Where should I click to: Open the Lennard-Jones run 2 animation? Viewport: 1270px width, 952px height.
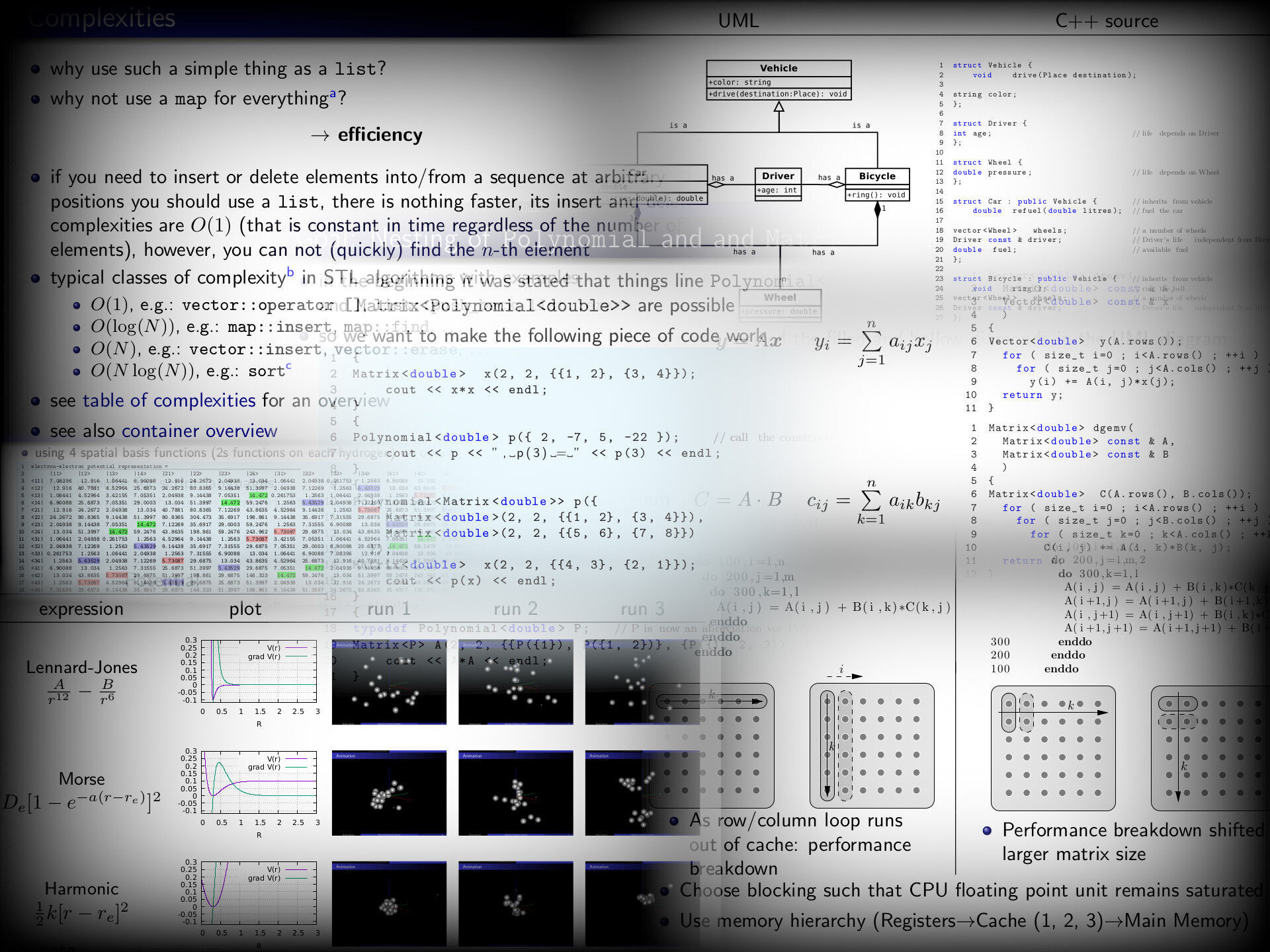pos(516,682)
